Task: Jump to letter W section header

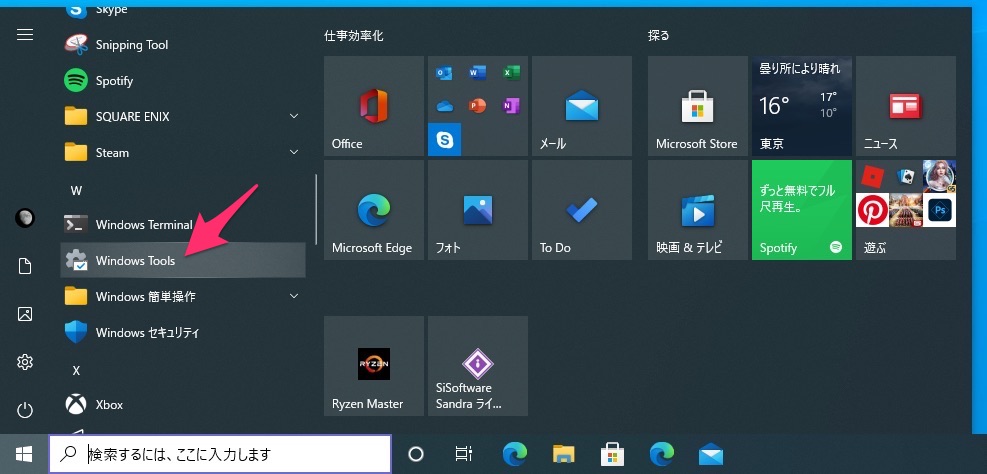Action: (x=76, y=191)
